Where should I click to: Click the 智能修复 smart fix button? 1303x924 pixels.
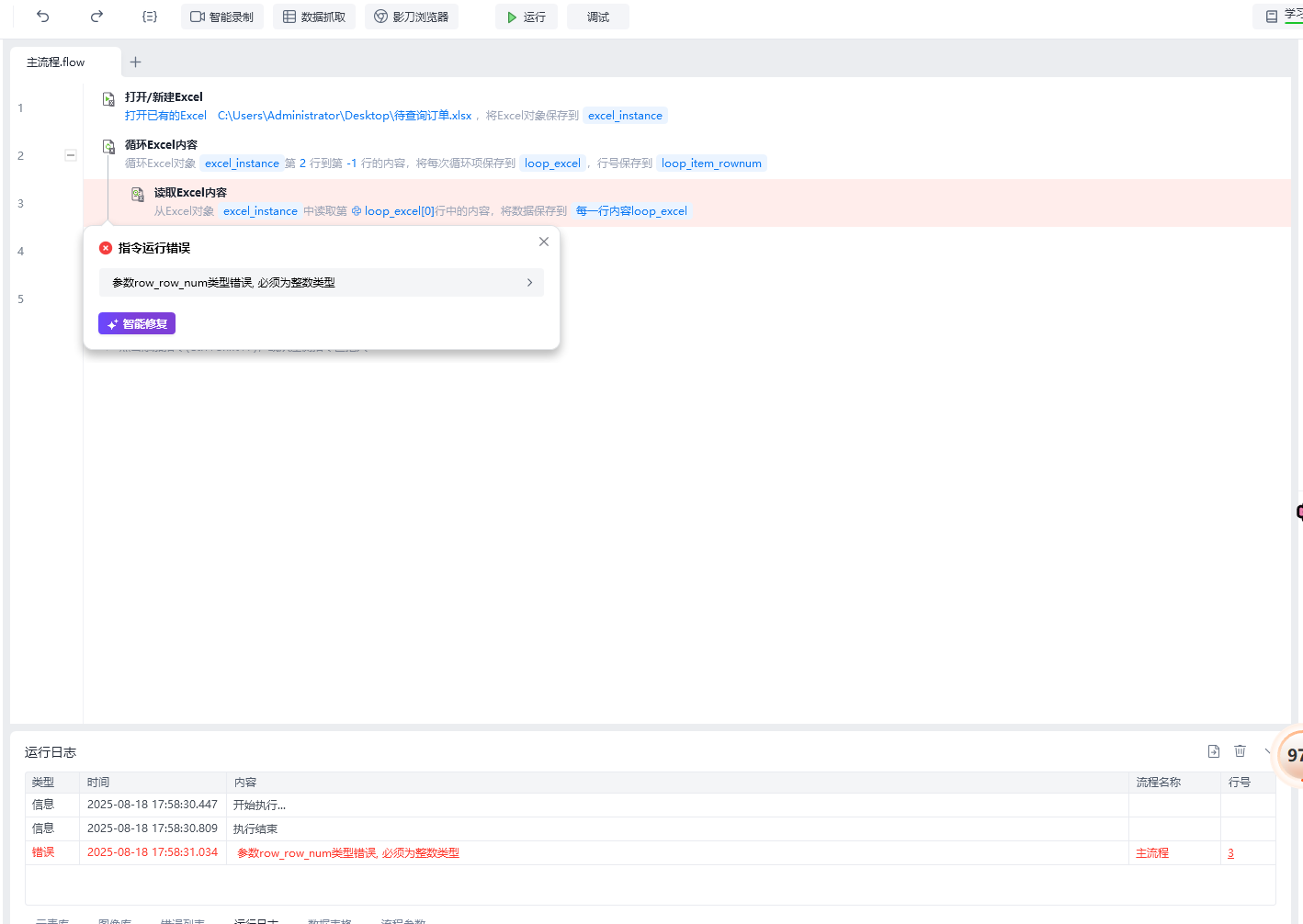point(137,323)
